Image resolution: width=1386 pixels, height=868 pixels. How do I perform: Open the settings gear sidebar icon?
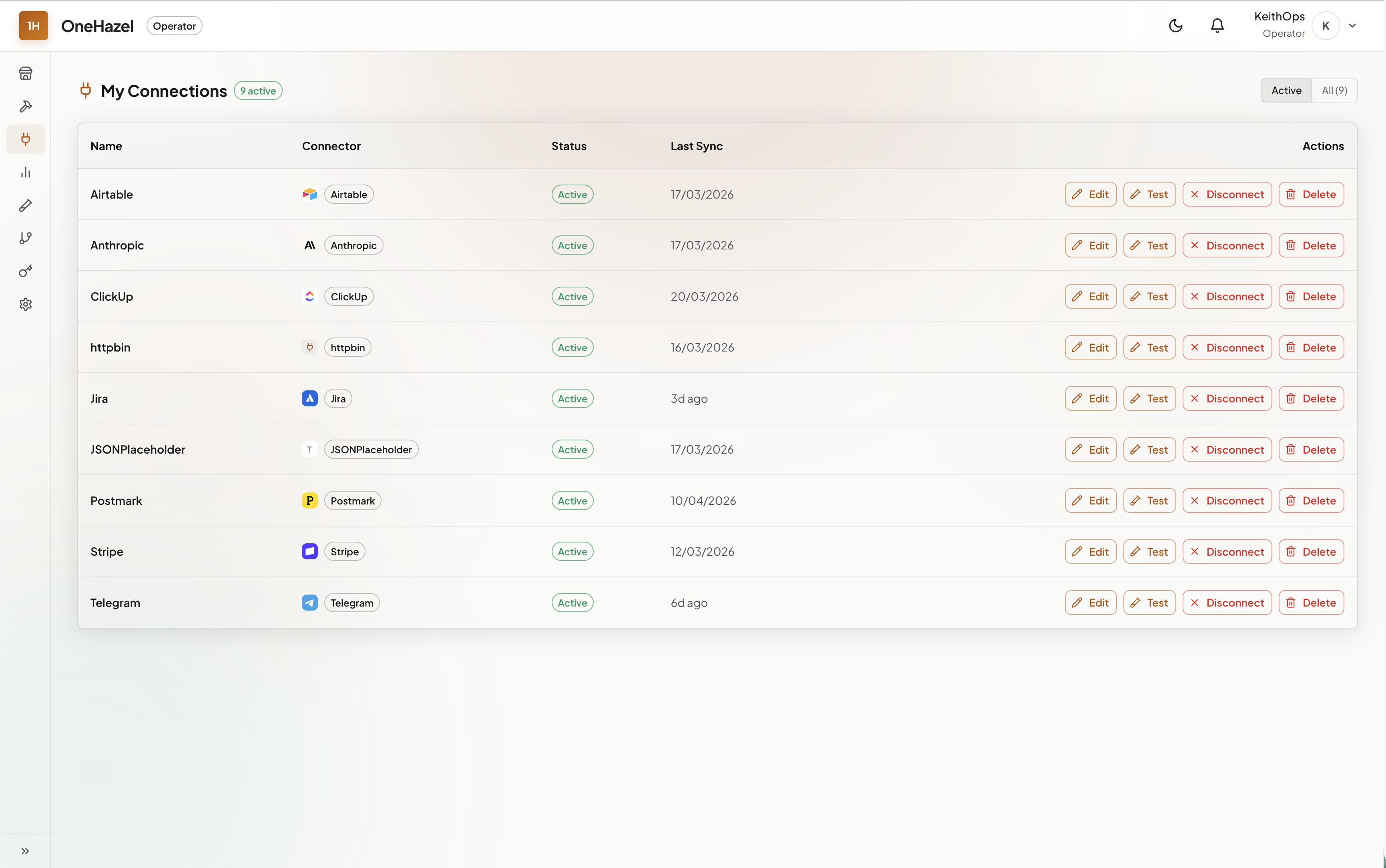tap(25, 304)
